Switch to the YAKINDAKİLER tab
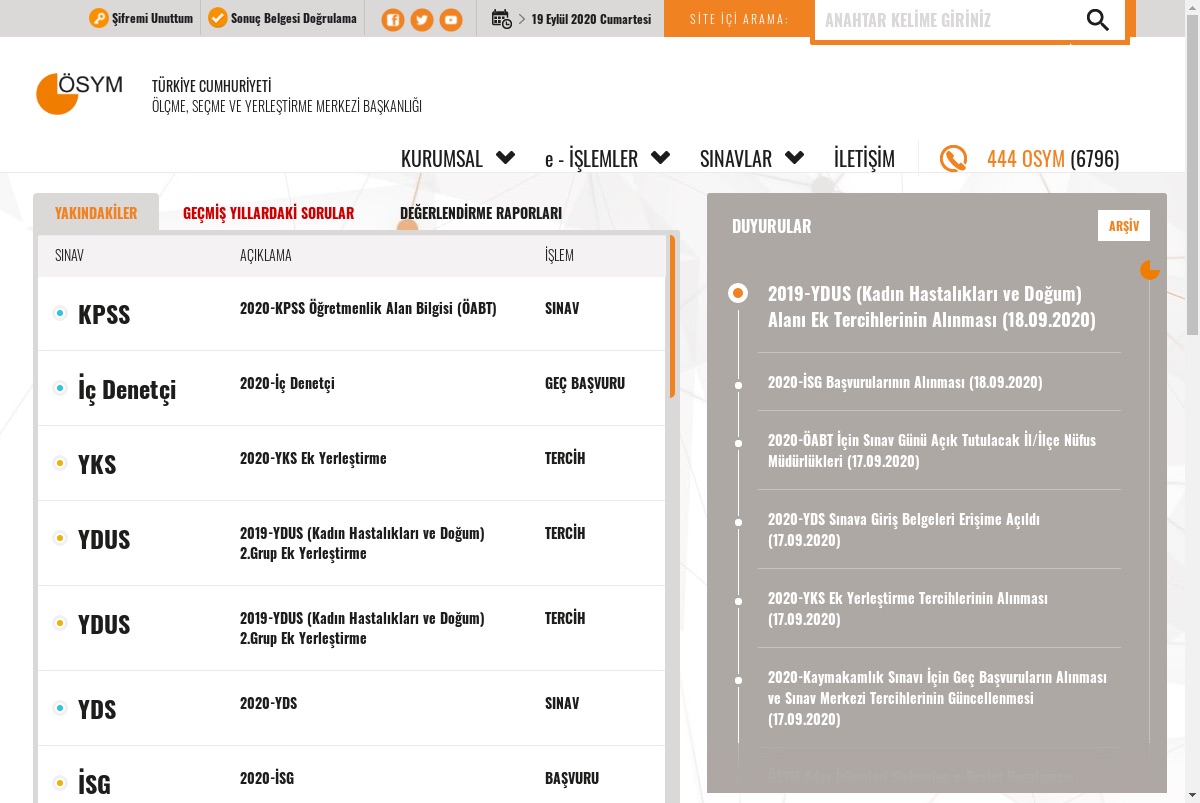1200x803 pixels. coord(96,213)
